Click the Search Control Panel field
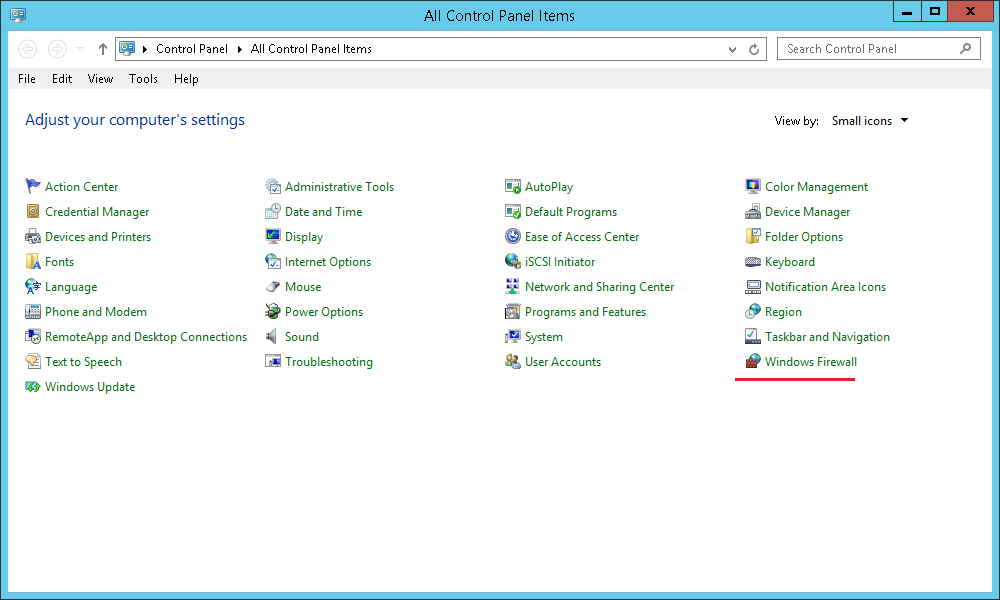Viewport: 1000px width, 600px height. click(878, 48)
